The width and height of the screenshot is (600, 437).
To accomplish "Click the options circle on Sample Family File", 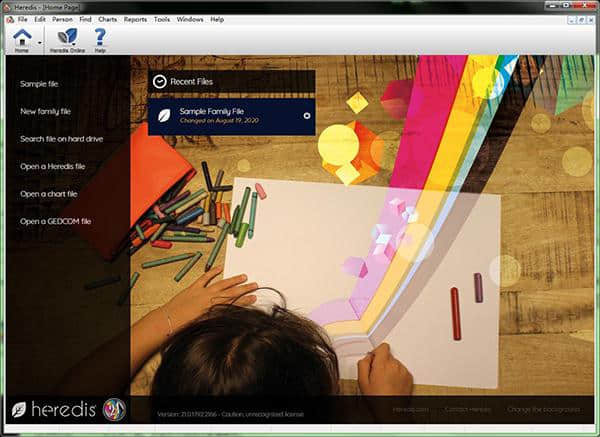I will (x=307, y=116).
